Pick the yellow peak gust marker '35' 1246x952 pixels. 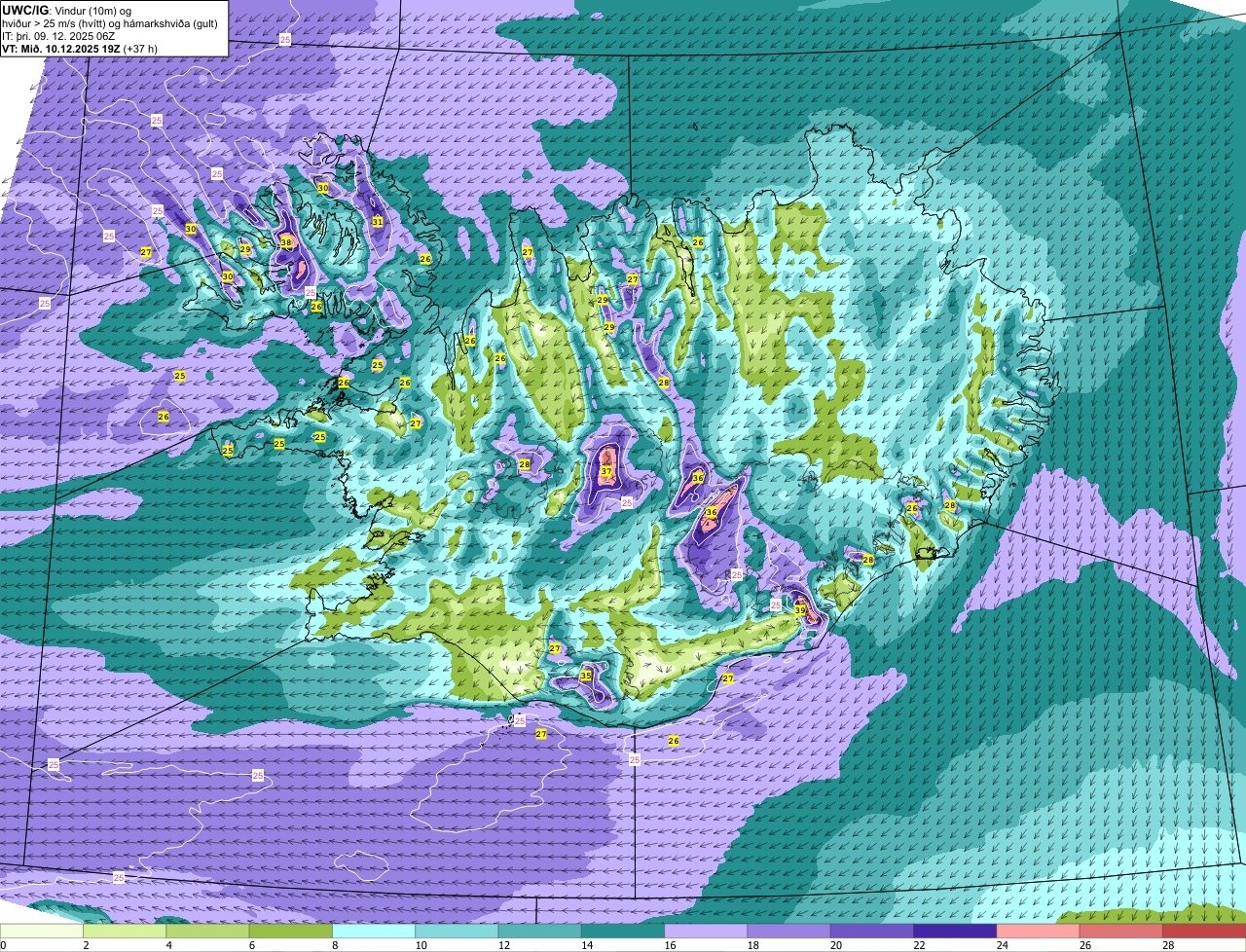point(586,675)
